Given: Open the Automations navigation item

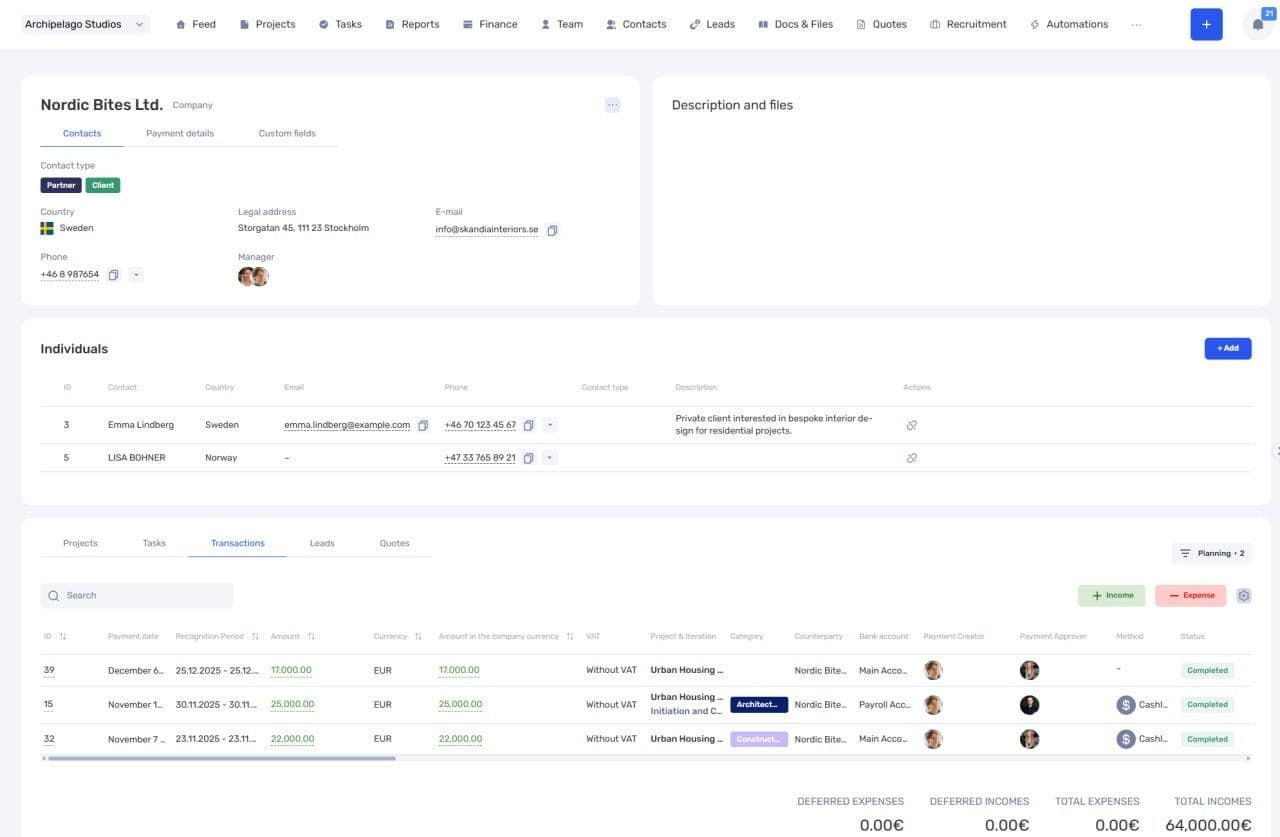Looking at the screenshot, I should (x=1068, y=24).
